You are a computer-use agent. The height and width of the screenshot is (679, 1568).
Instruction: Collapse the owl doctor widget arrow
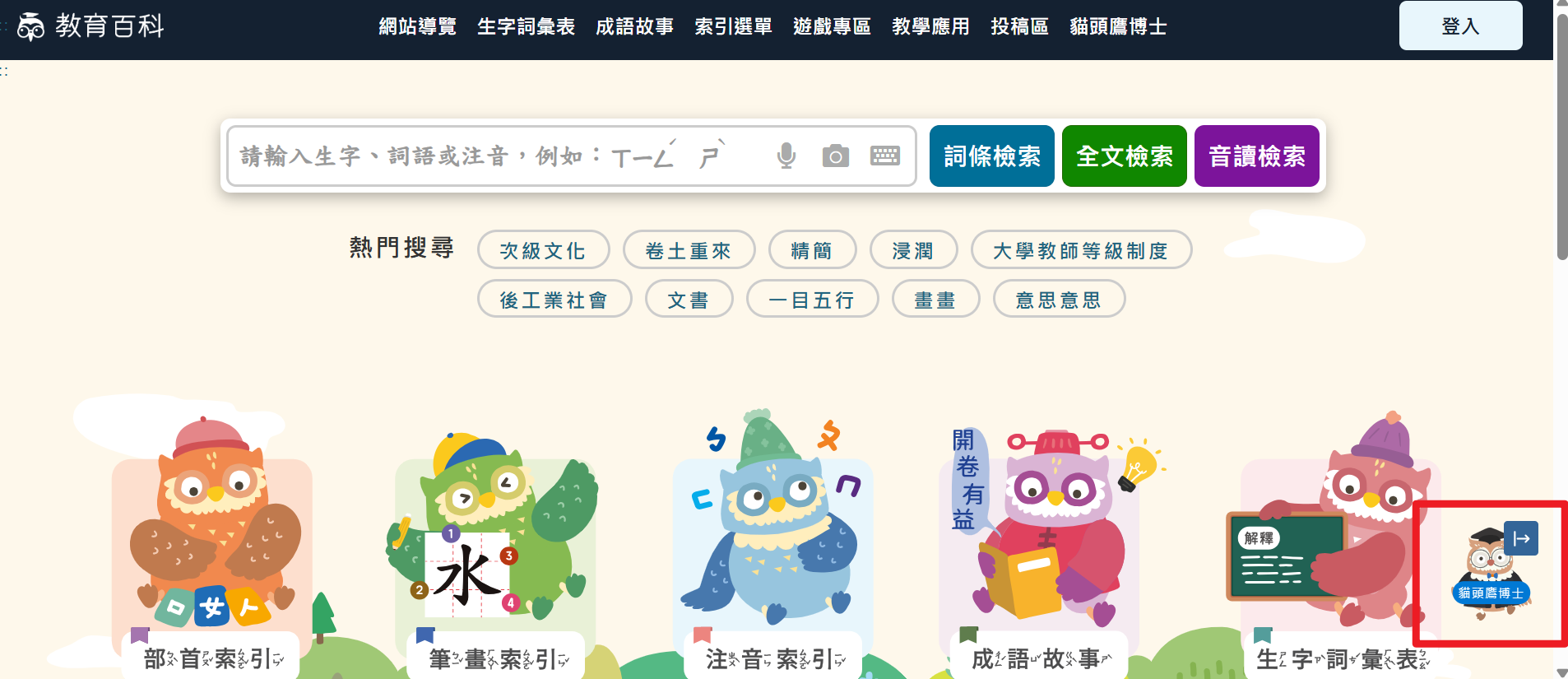(x=1521, y=538)
